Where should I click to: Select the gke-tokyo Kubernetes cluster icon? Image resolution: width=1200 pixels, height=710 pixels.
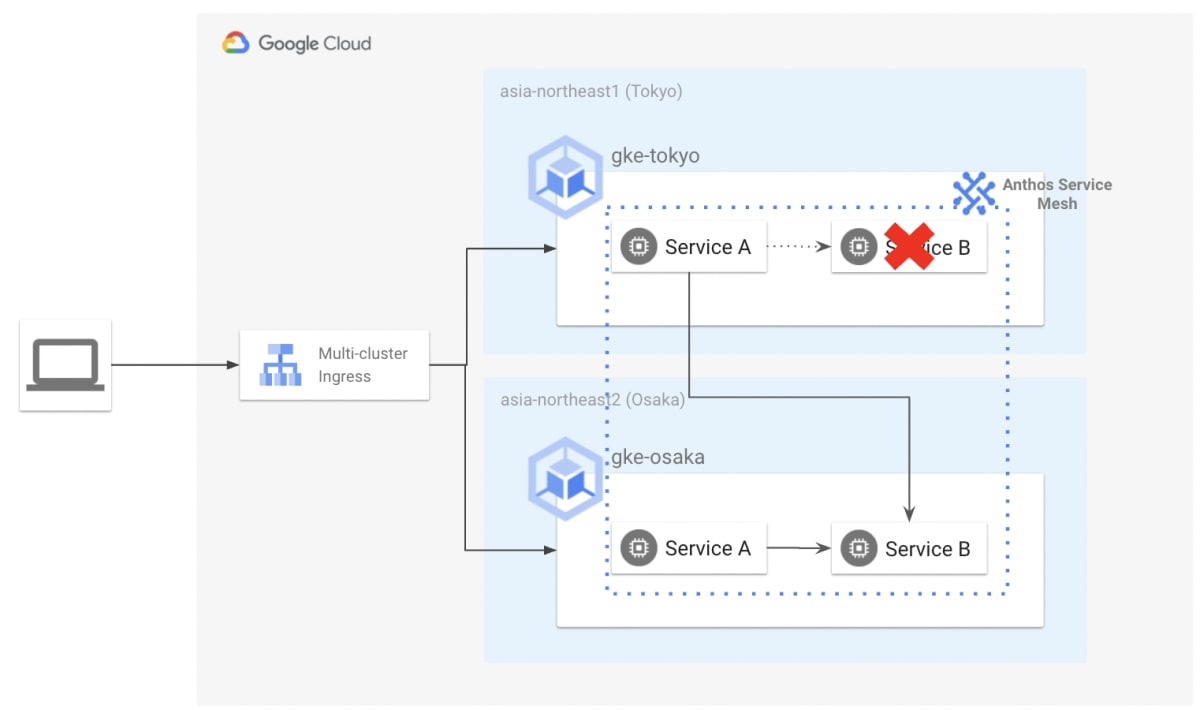(x=567, y=177)
